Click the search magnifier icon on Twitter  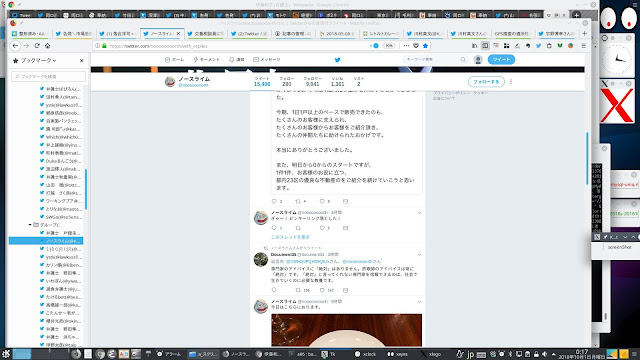point(463,60)
